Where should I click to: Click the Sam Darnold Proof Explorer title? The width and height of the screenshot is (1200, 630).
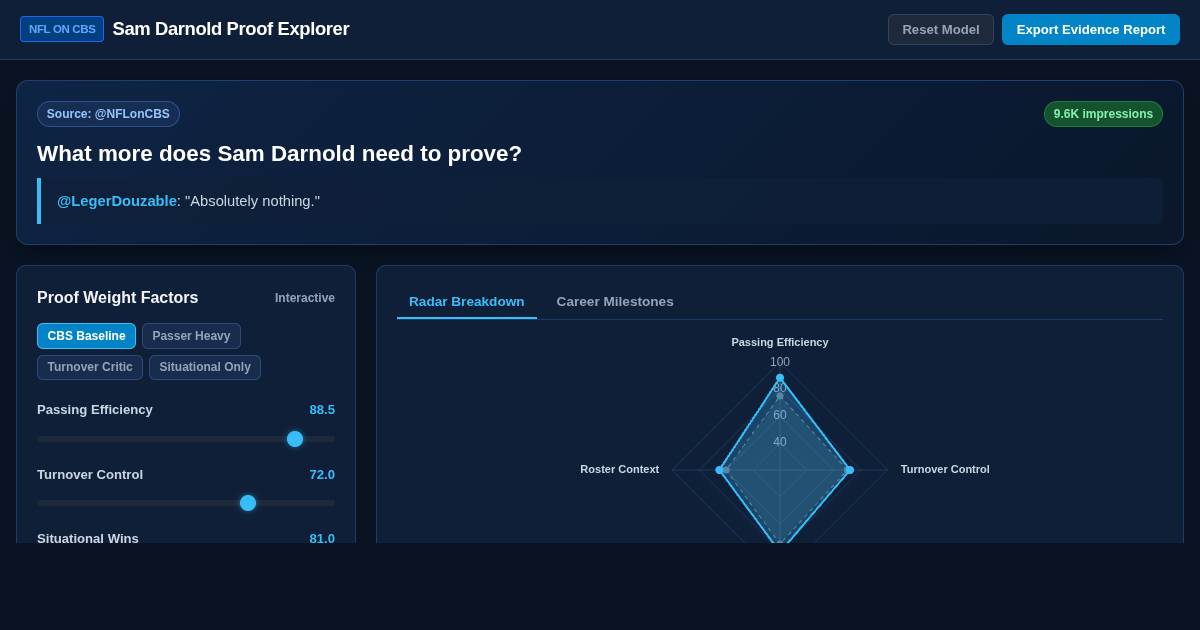(x=231, y=29)
